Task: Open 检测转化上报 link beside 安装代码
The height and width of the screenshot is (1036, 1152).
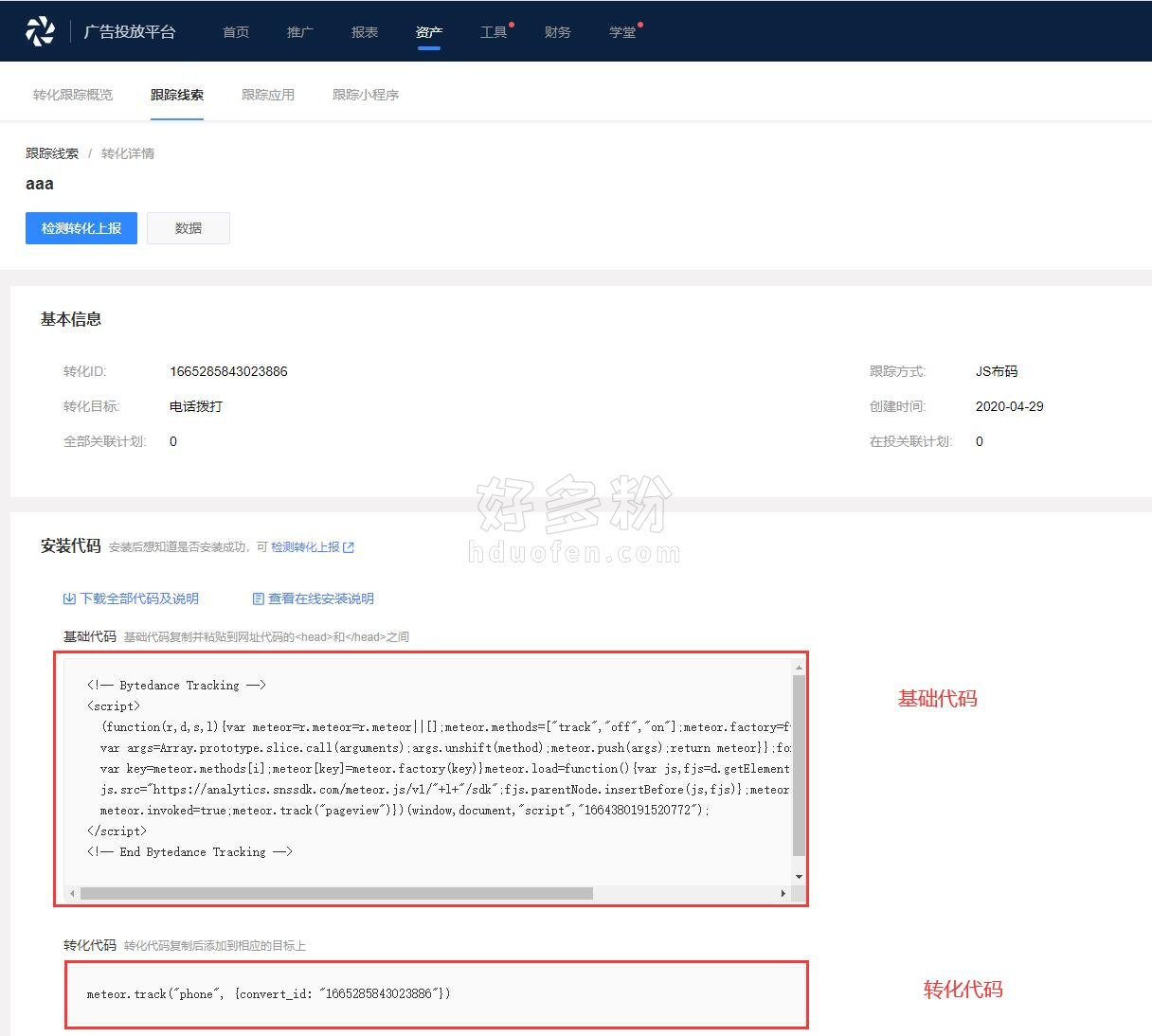Action: pyautogui.click(x=305, y=547)
